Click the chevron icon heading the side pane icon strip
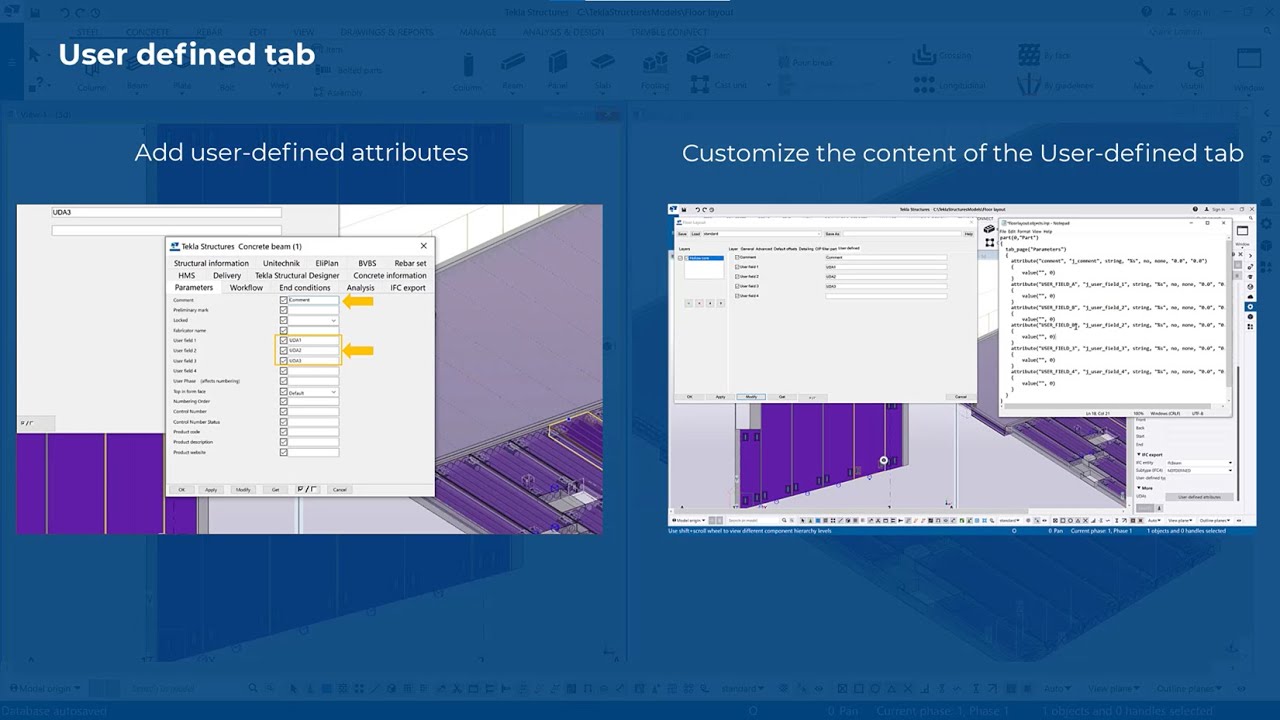This screenshot has height=720, width=1280. (1250, 256)
